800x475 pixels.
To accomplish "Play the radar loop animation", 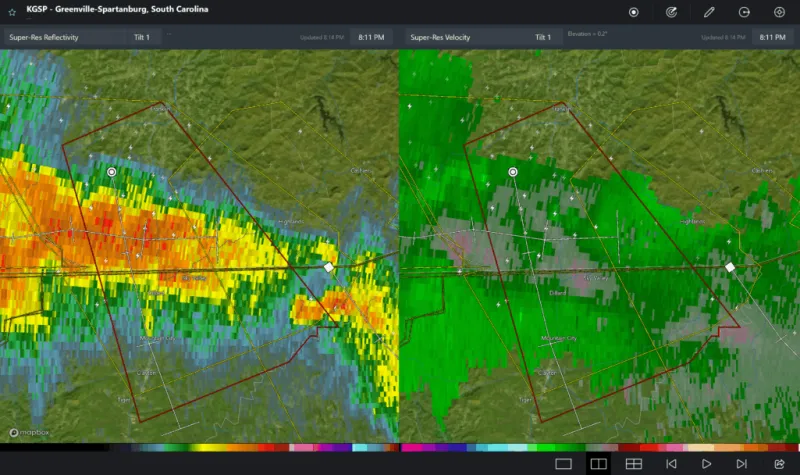I will tap(707, 464).
